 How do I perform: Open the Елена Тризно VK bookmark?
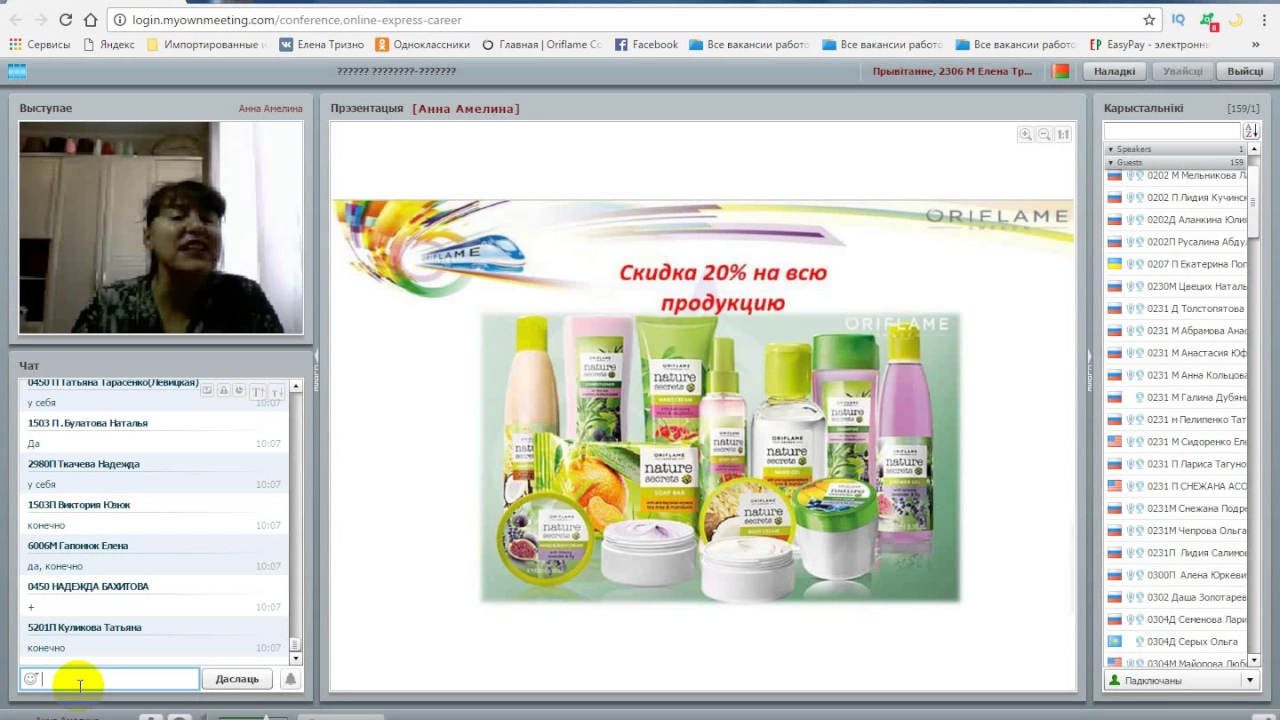(x=321, y=44)
